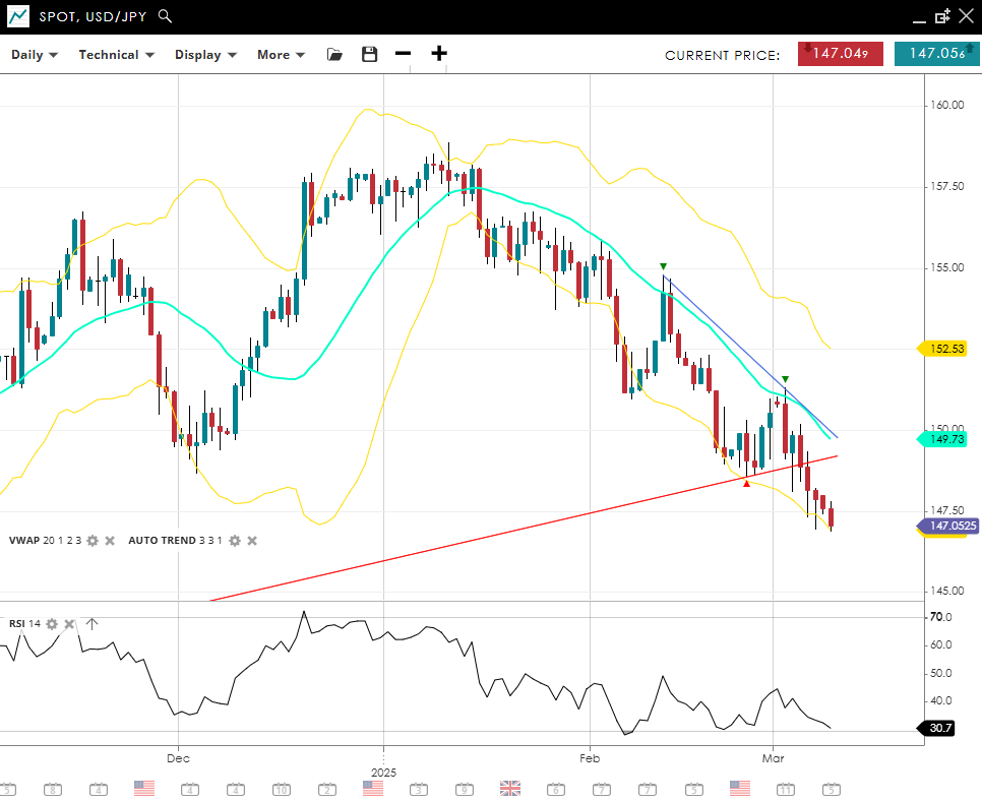Click the red sell price 147.04 button
This screenshot has height=801, width=982.
[x=840, y=54]
